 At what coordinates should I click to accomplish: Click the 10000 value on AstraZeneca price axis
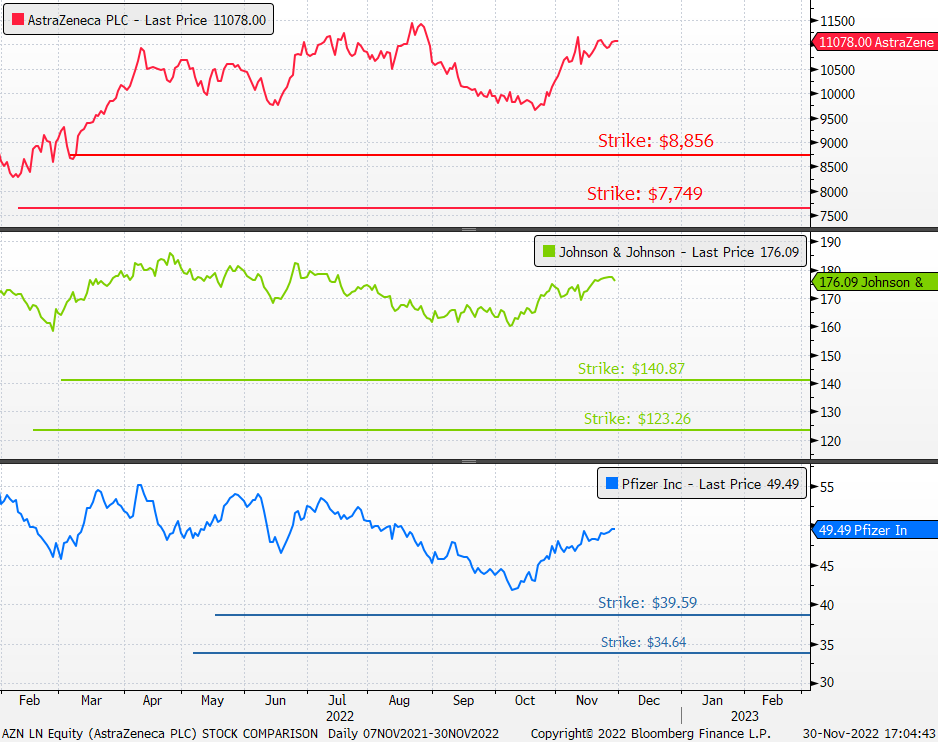838,94
